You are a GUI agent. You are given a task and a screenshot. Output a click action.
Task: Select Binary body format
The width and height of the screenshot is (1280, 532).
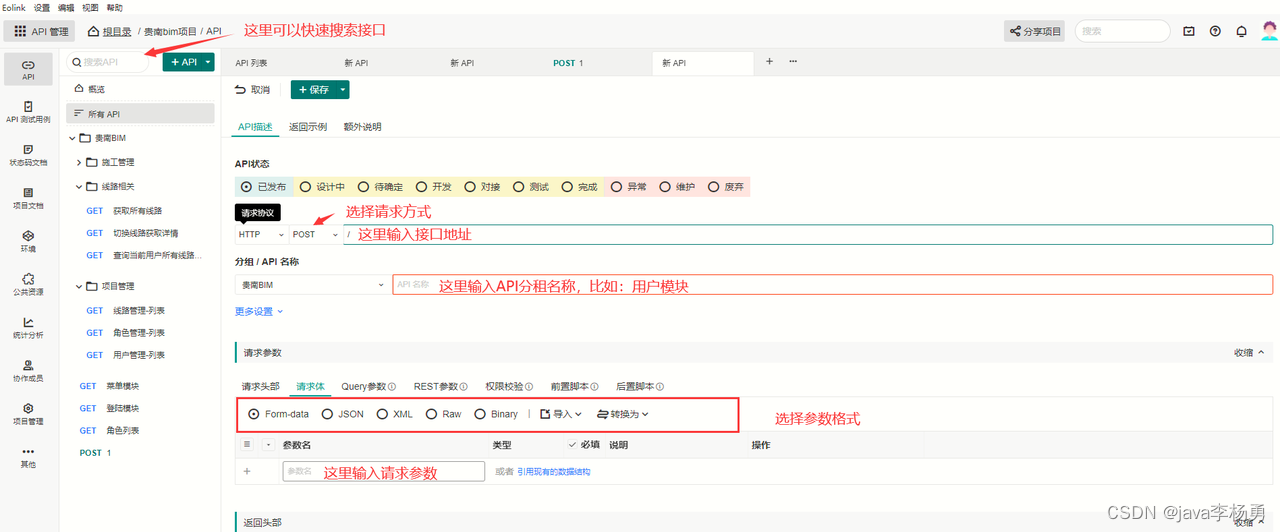click(x=496, y=414)
